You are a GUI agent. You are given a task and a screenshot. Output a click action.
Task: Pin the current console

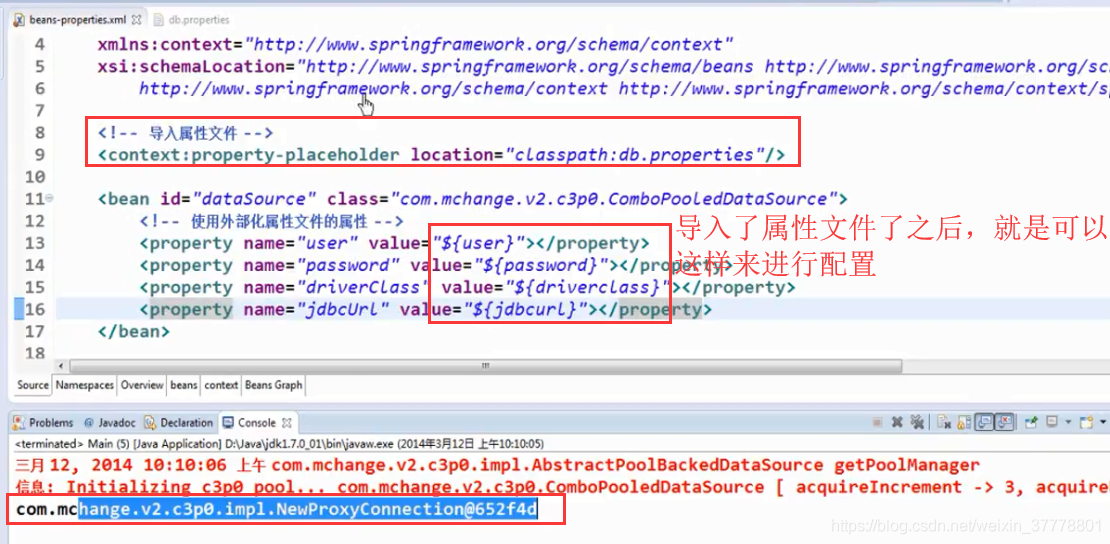click(x=1031, y=422)
